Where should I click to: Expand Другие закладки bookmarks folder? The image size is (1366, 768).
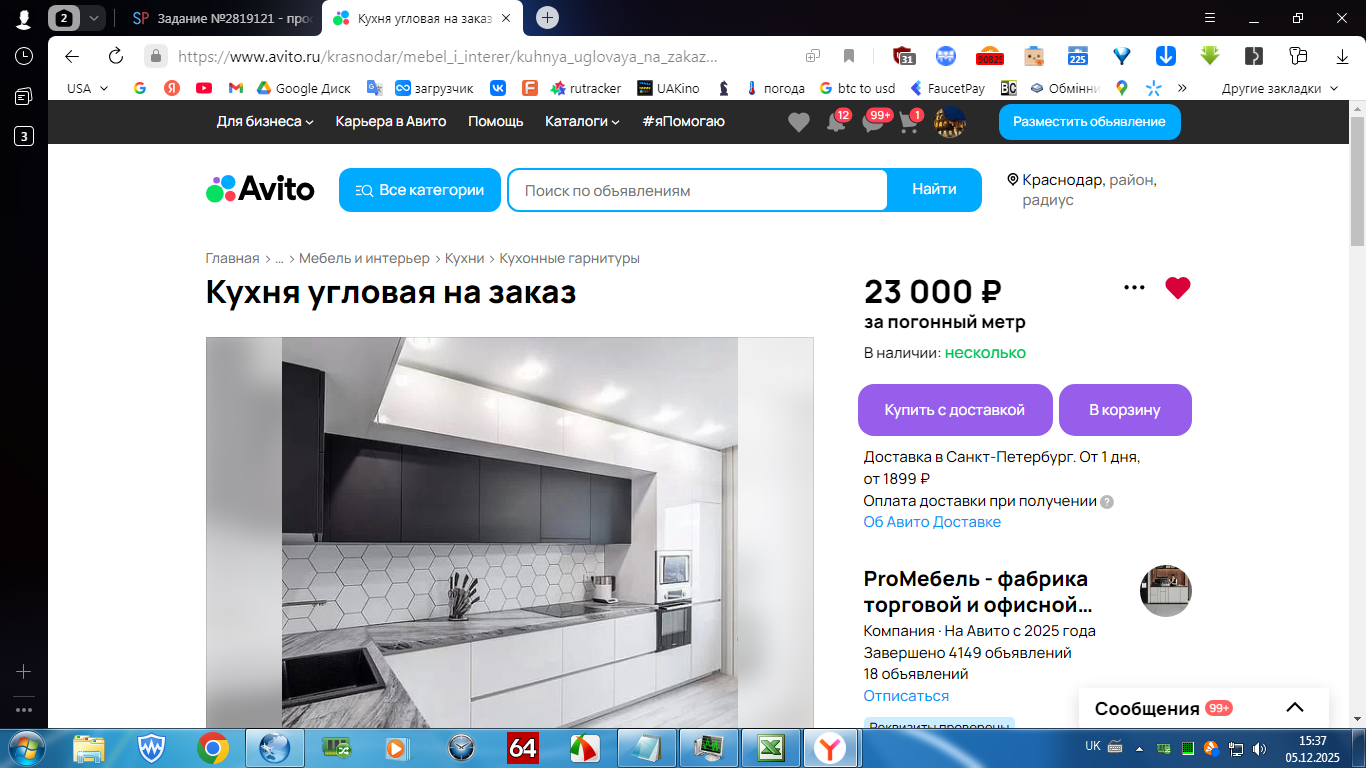[x=1279, y=88]
